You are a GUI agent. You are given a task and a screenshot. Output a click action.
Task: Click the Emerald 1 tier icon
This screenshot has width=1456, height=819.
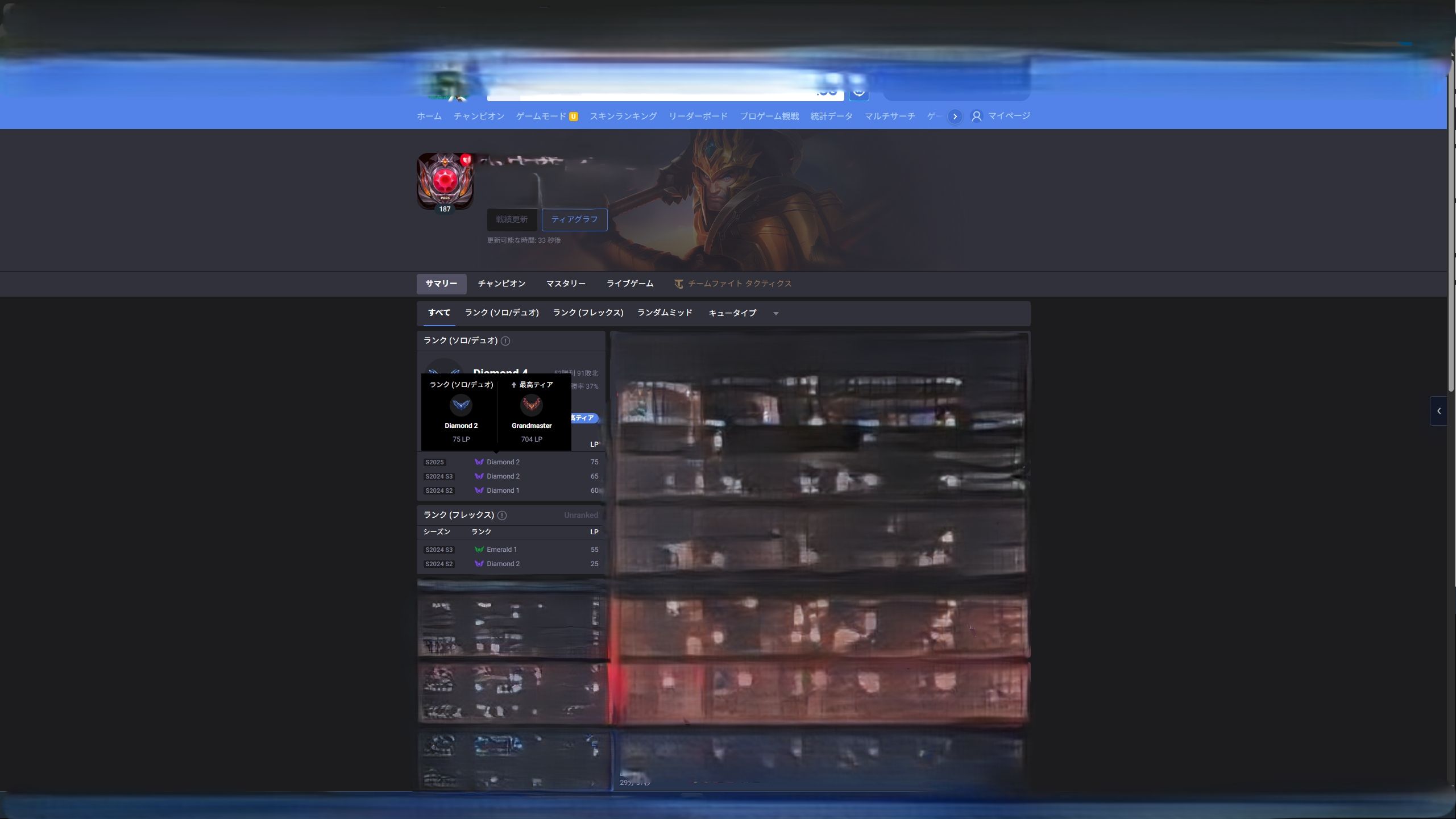pyautogui.click(x=479, y=550)
